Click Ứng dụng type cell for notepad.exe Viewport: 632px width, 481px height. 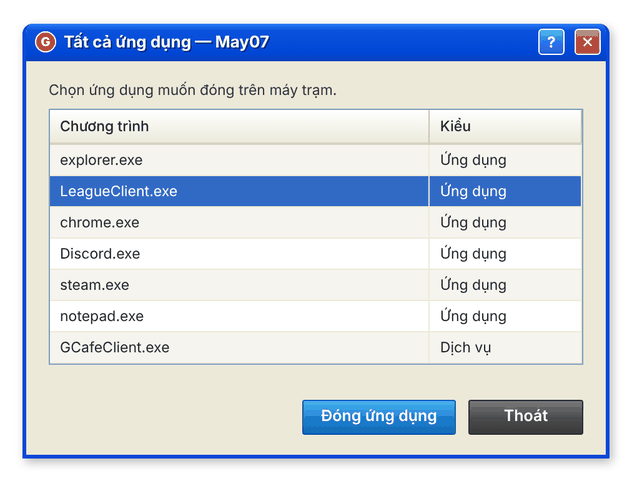[x=505, y=316]
